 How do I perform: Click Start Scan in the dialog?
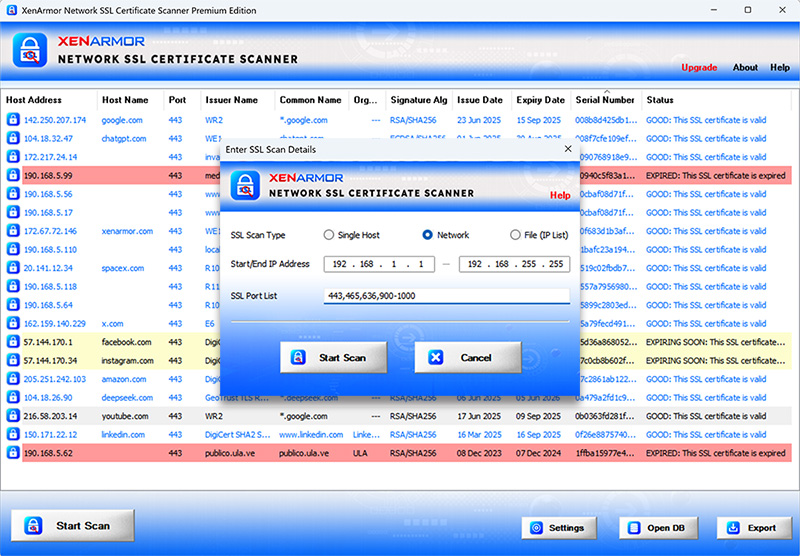coord(334,358)
